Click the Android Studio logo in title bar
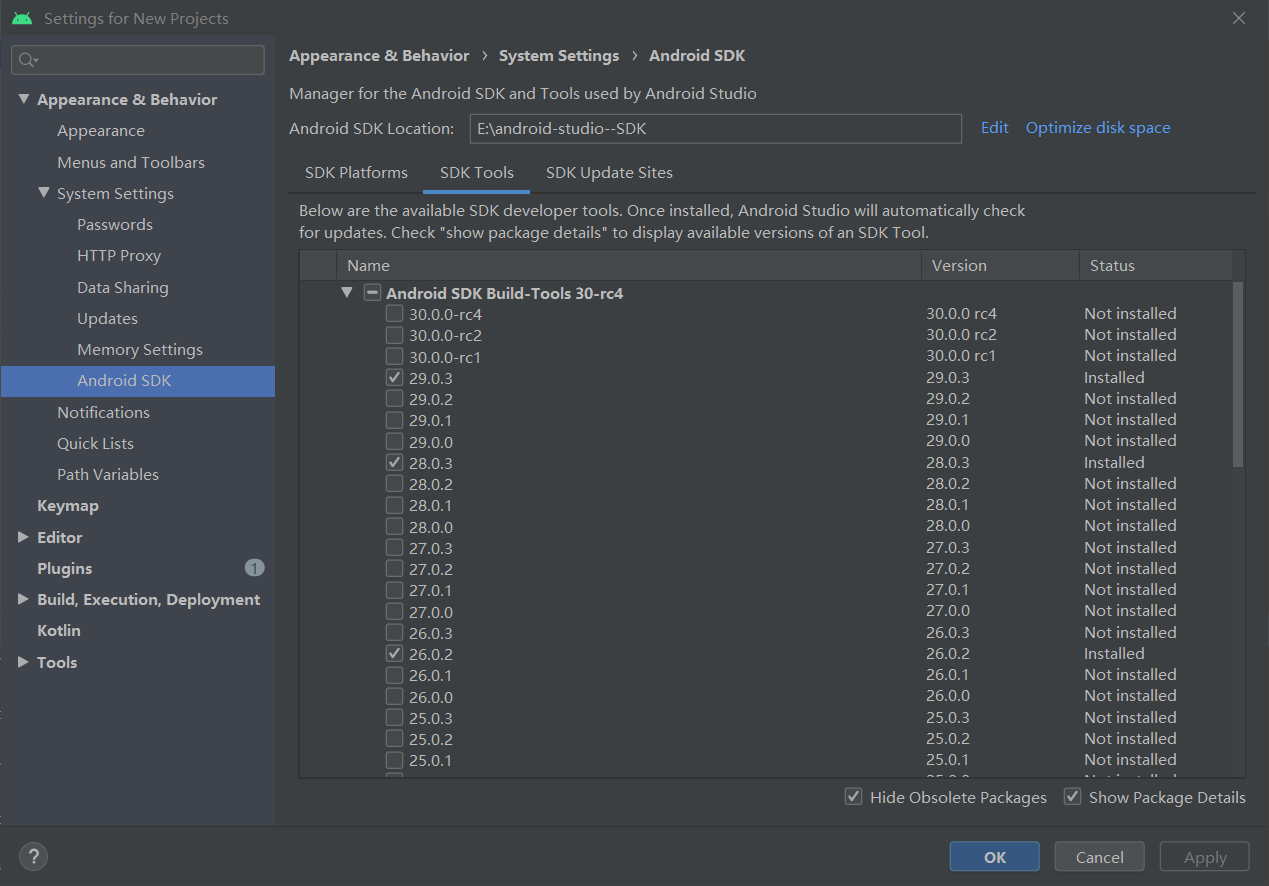The image size is (1269, 886). (x=22, y=18)
